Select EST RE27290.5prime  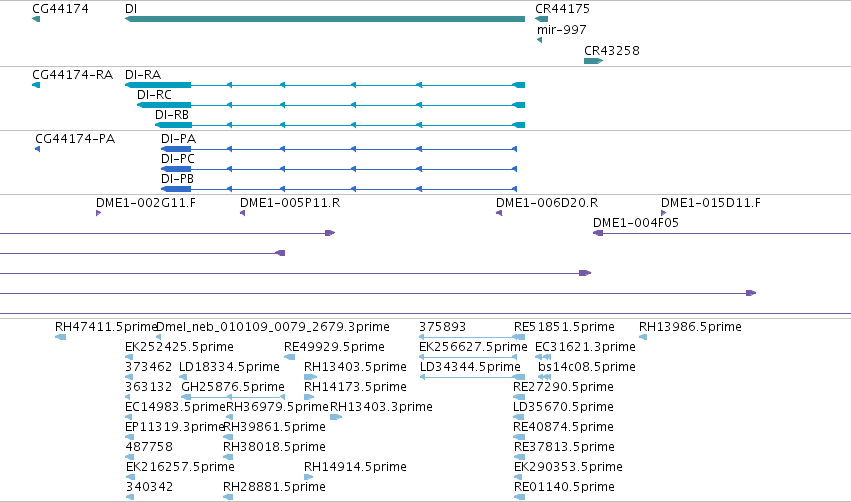click(x=563, y=387)
